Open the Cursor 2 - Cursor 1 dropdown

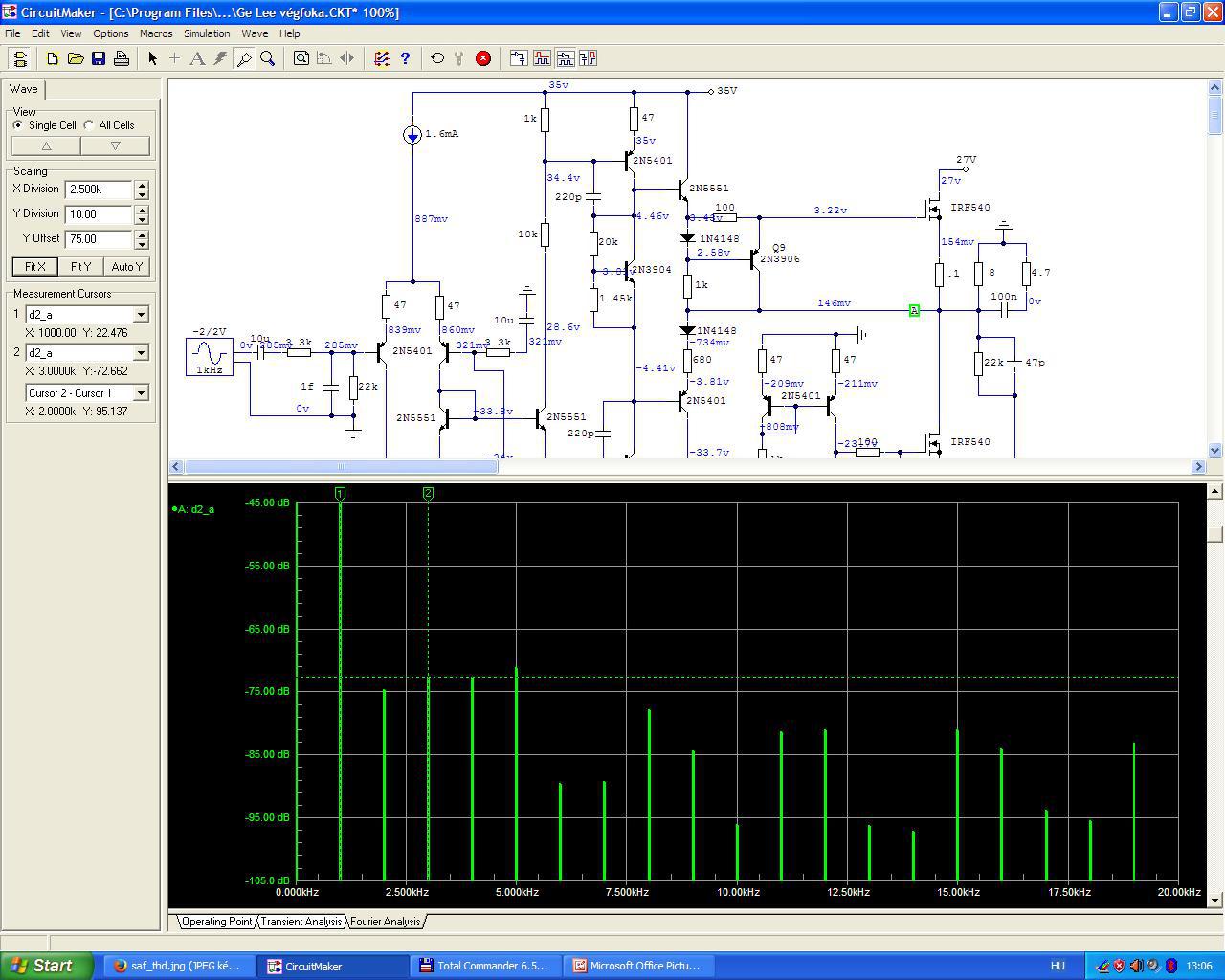click(x=141, y=393)
